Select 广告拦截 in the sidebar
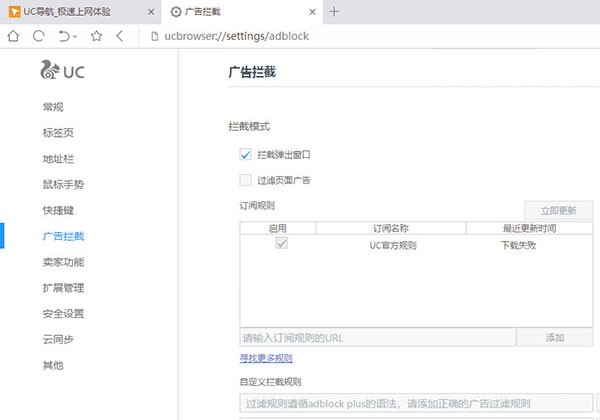This screenshot has height=420, width=600. 63,236
